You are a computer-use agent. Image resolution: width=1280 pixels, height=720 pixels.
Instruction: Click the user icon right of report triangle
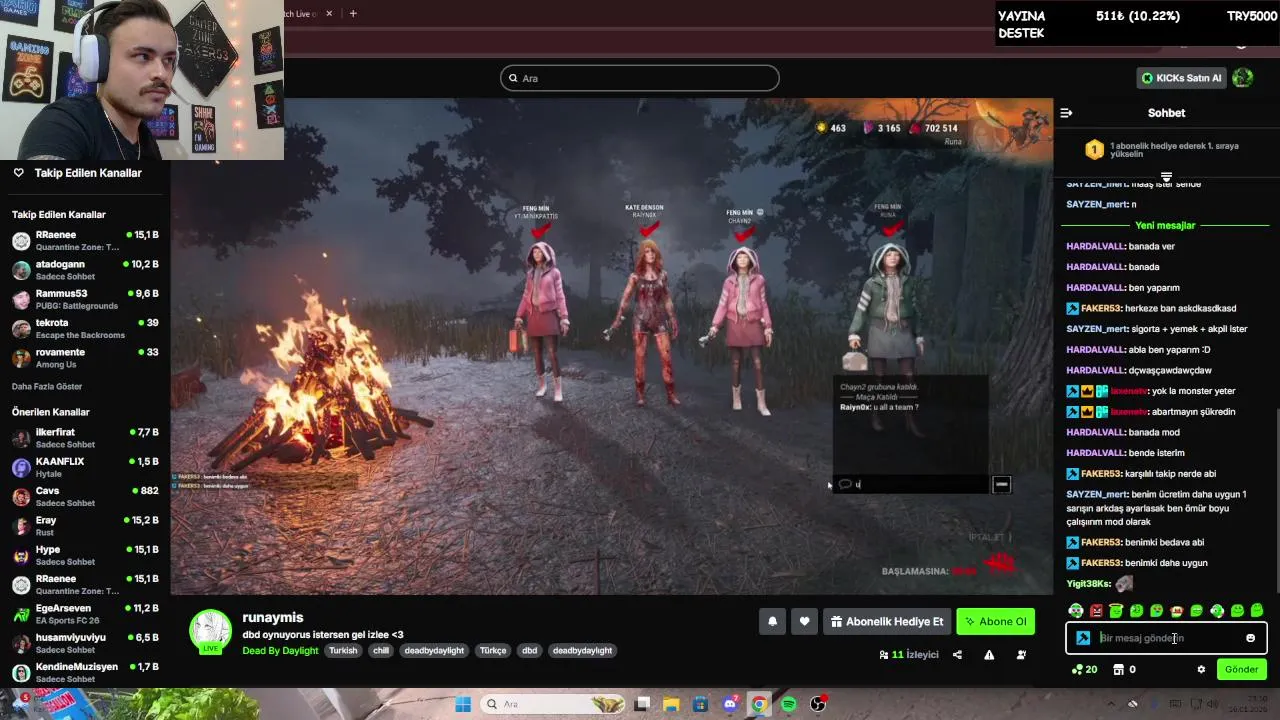(1021, 655)
